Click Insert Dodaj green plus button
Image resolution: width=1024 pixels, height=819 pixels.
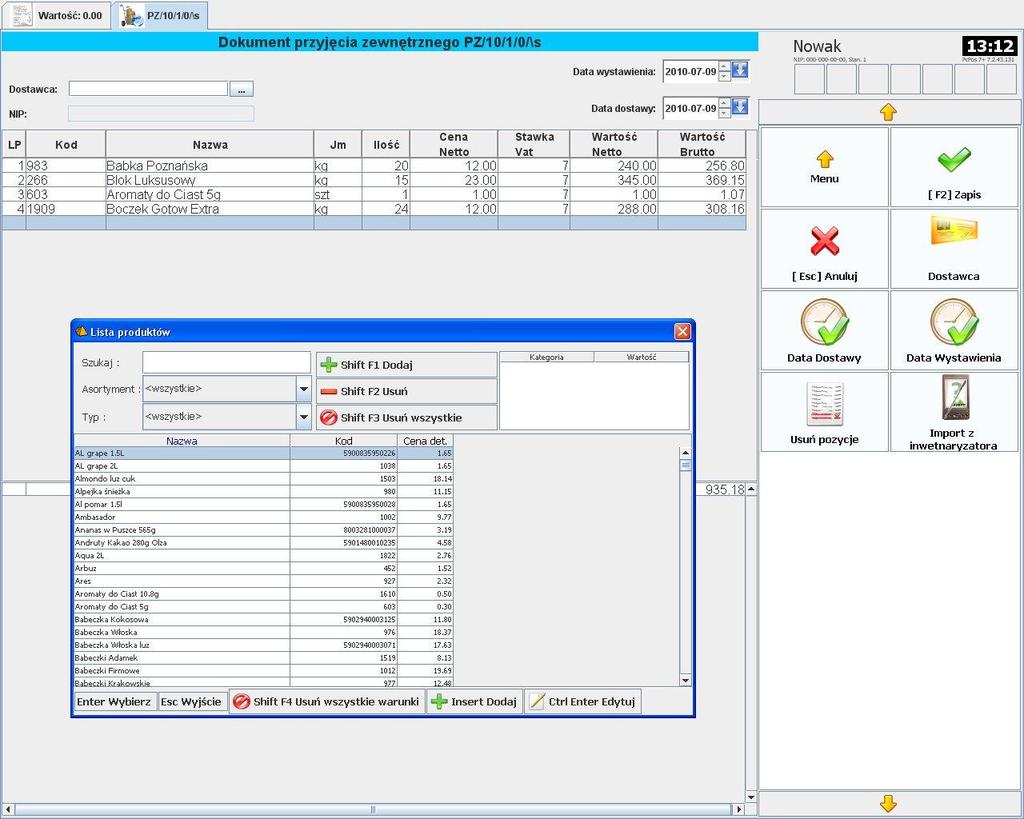(475, 701)
